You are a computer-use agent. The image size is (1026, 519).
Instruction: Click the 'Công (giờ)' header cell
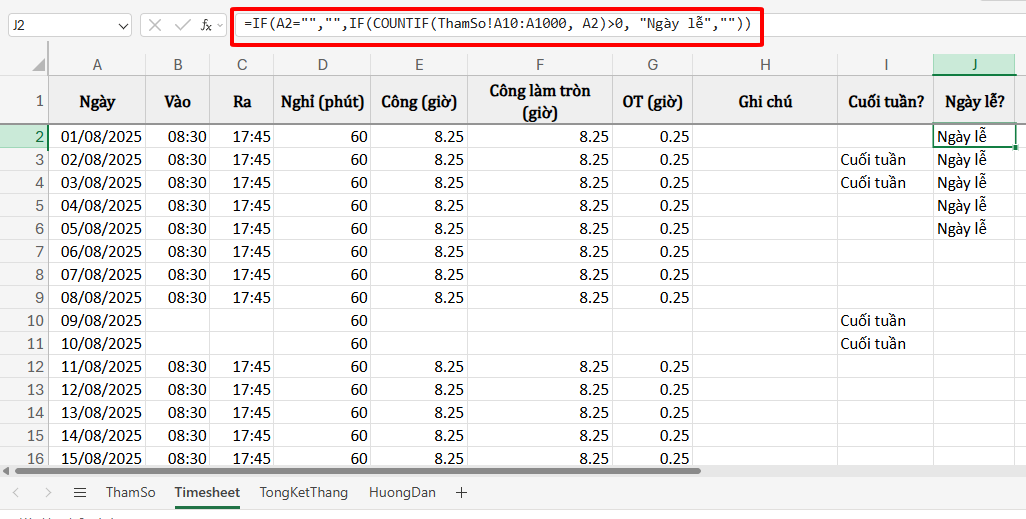click(x=419, y=101)
